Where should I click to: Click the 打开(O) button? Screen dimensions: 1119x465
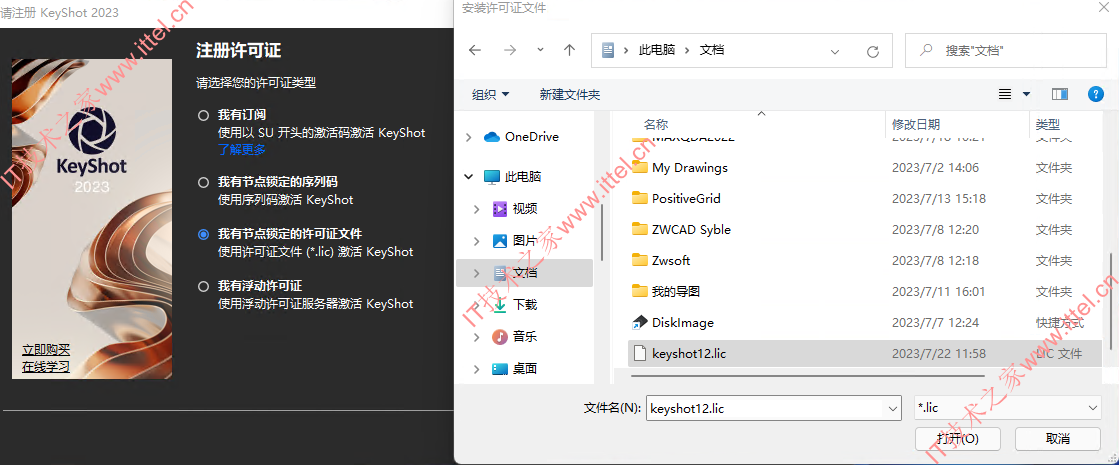[958, 438]
